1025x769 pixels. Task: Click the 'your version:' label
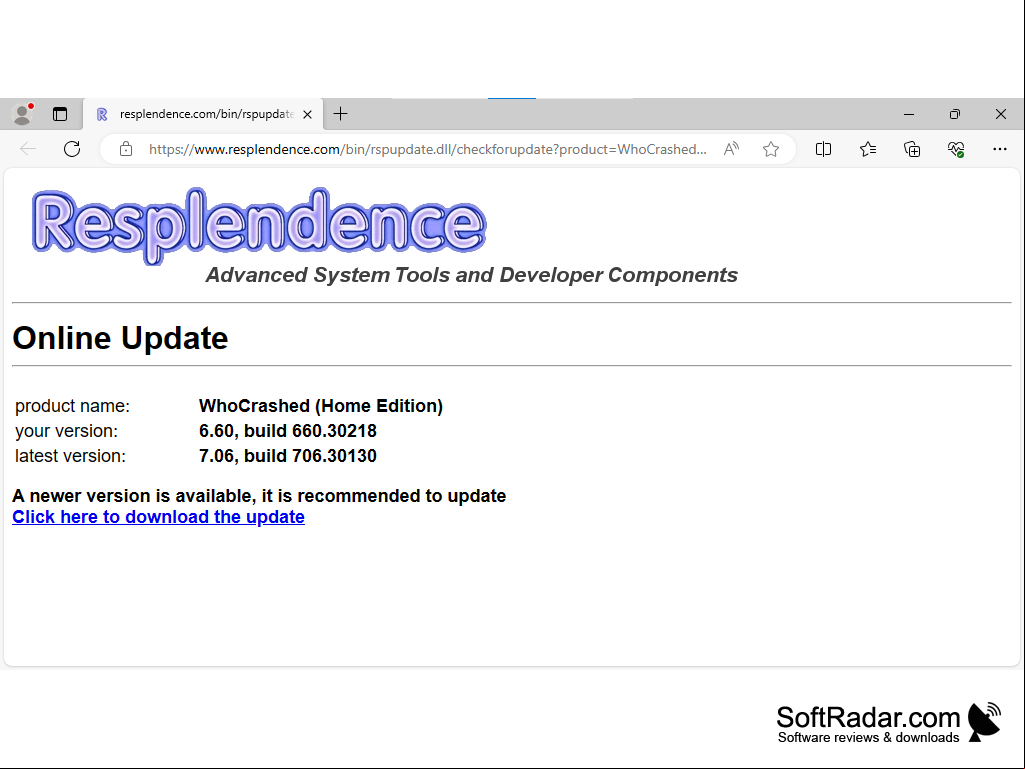[x=67, y=431]
